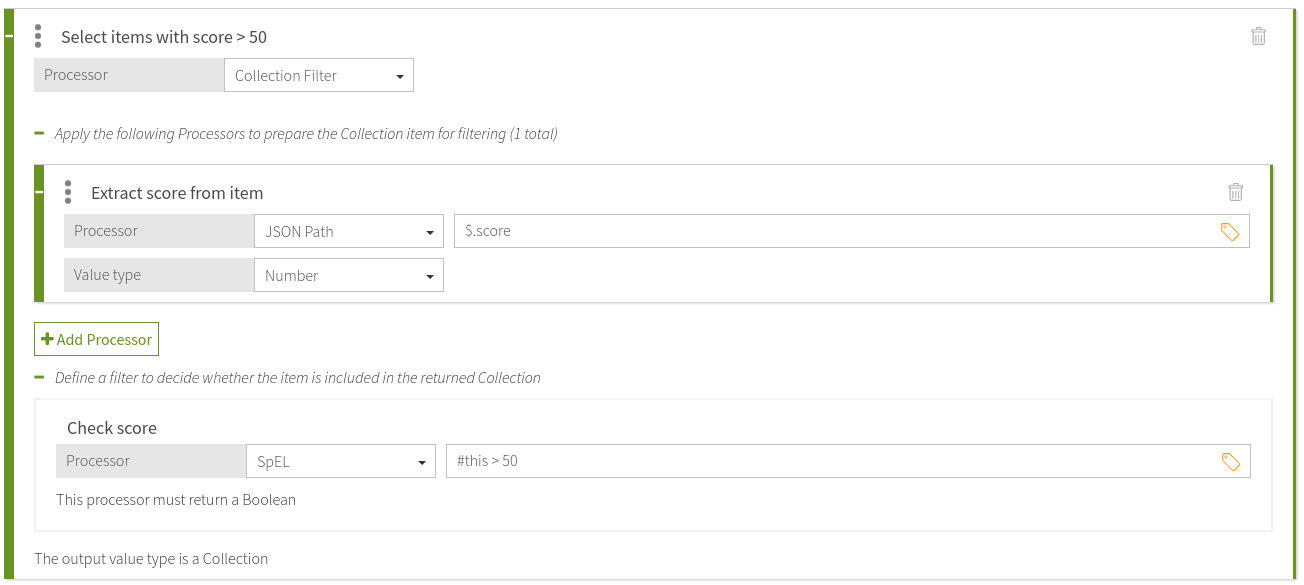
Task: Open the SpEL processor dropdown under Check score
Action: [341, 460]
